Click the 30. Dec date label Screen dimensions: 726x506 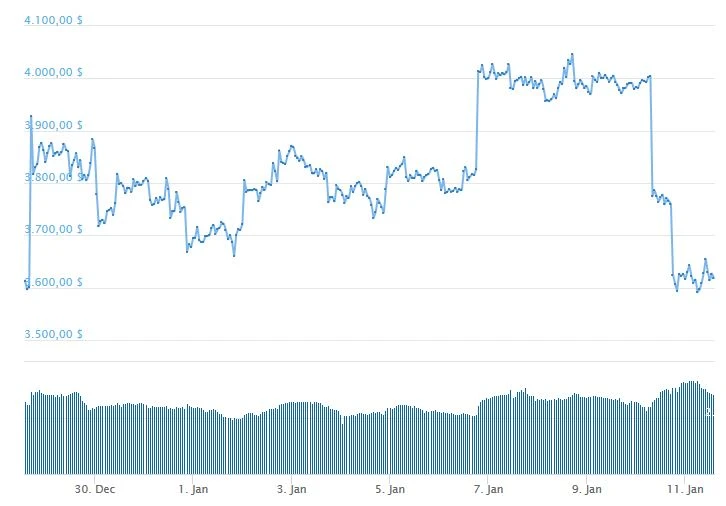click(95, 489)
